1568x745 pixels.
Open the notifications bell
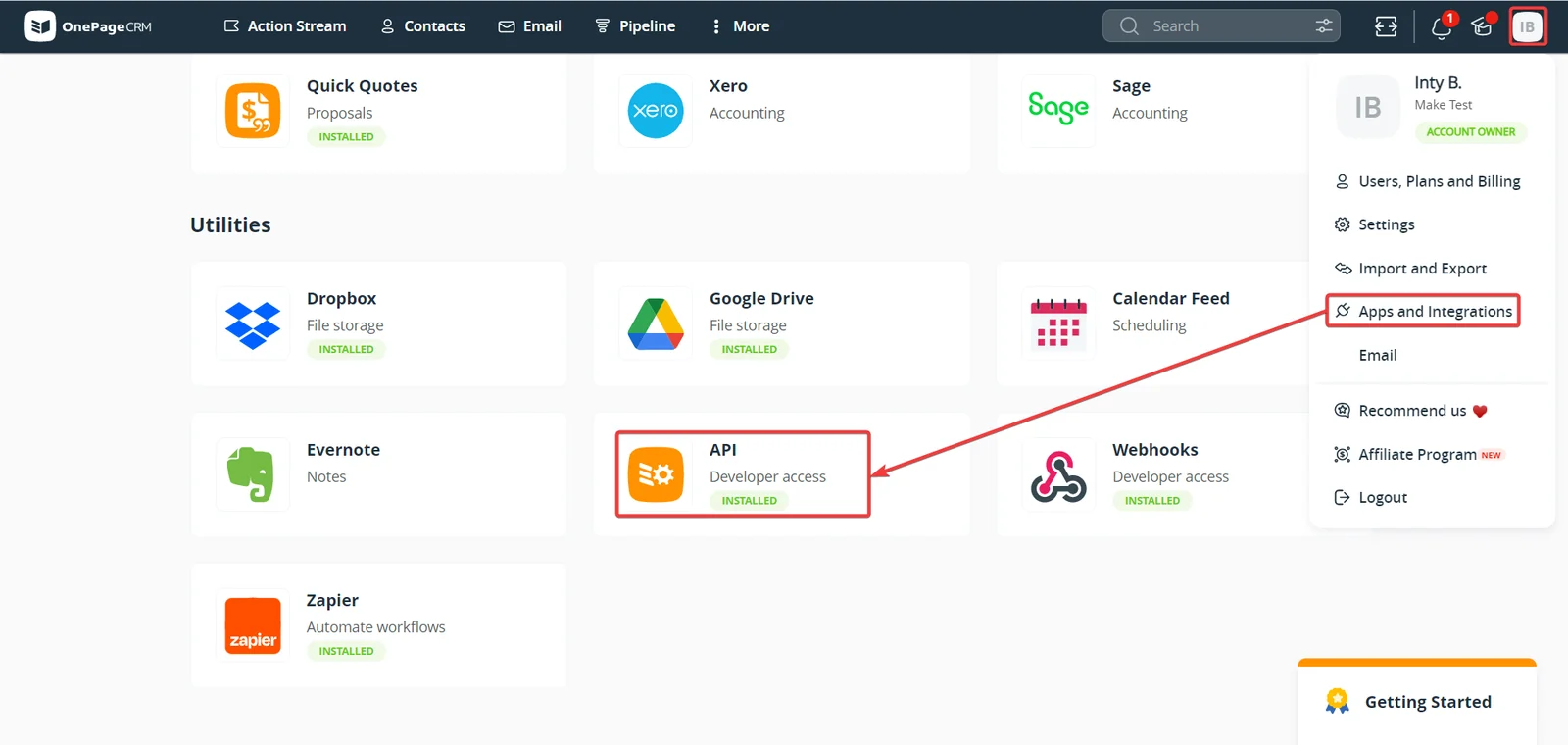pos(1441,26)
